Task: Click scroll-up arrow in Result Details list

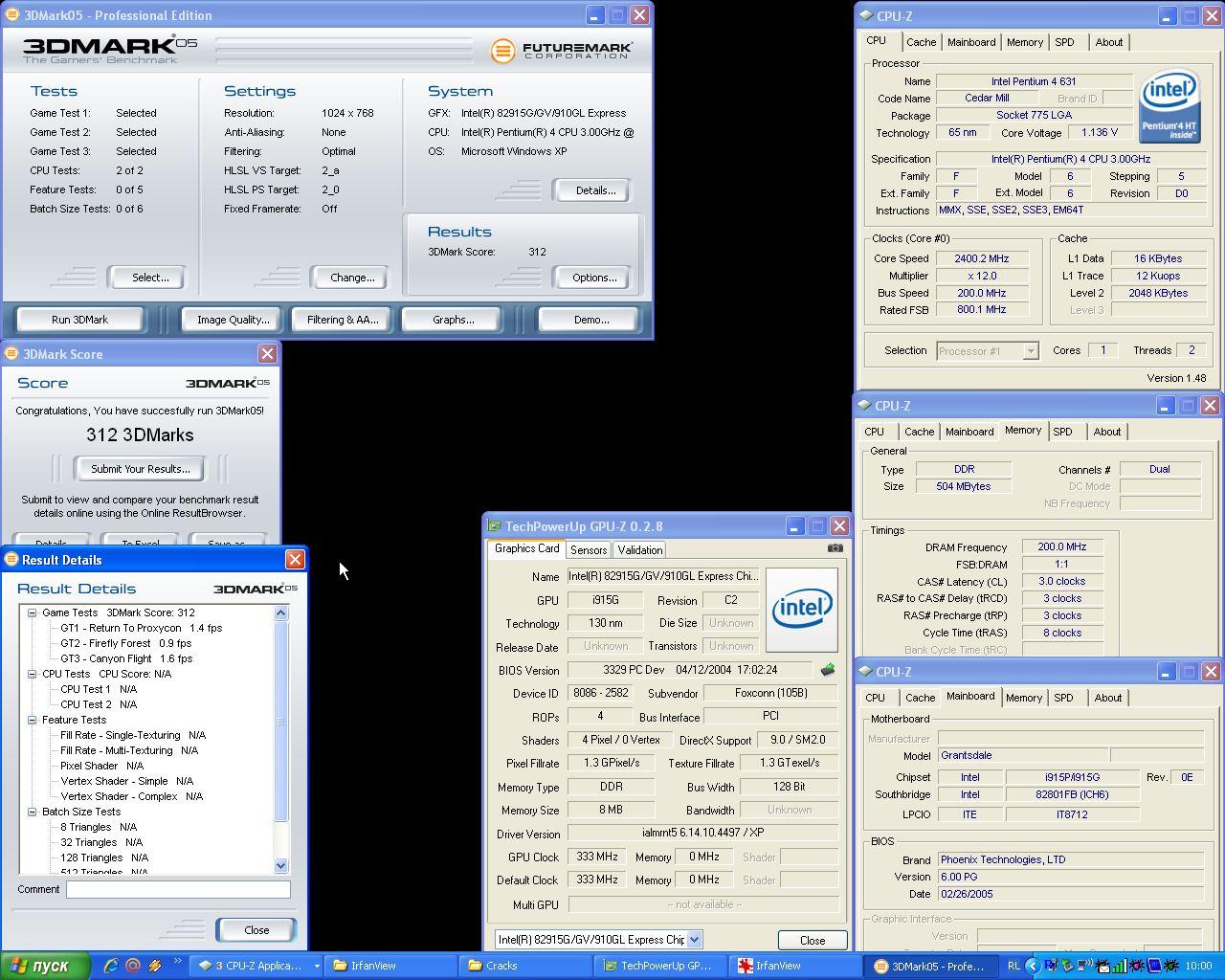Action: pos(281,612)
